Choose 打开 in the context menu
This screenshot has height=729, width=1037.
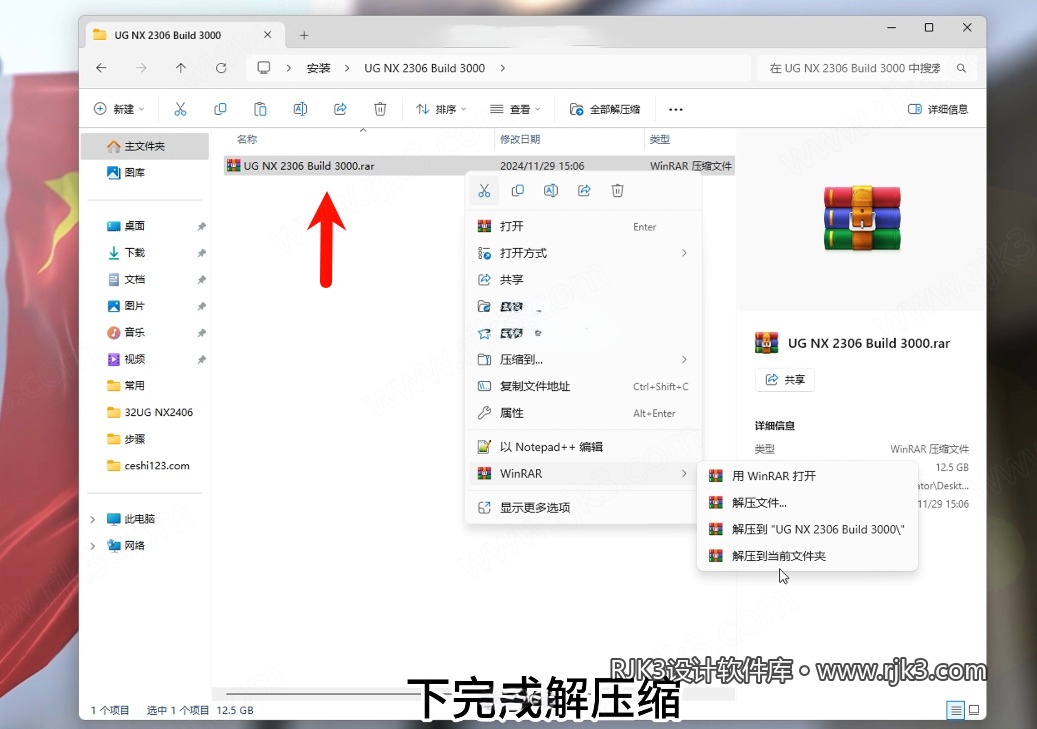pyautogui.click(x=583, y=226)
